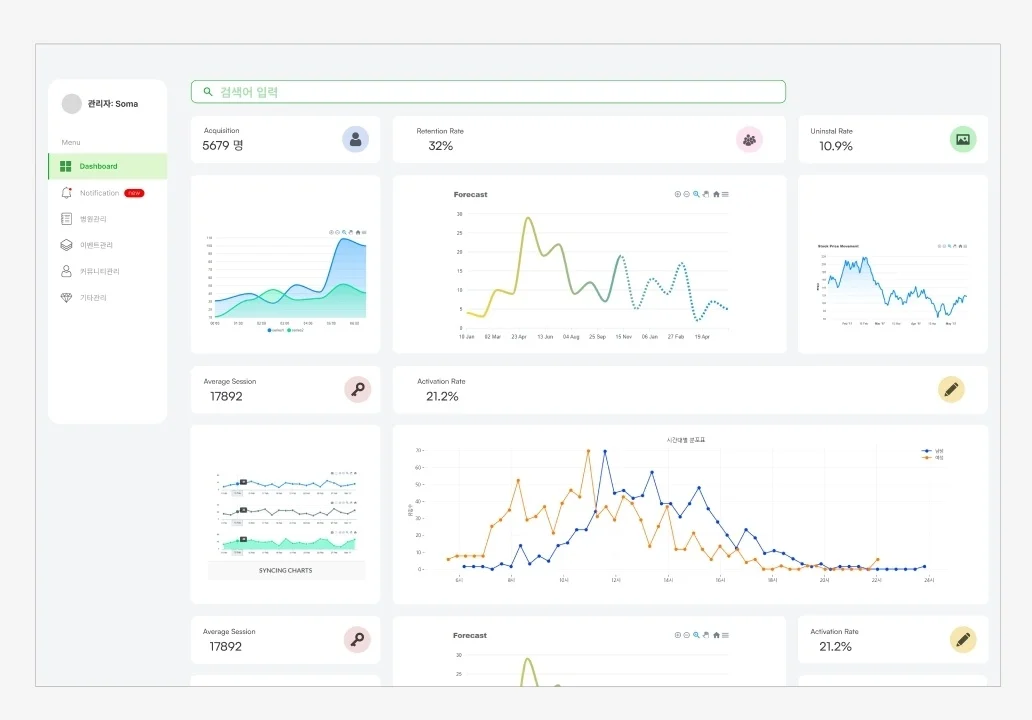Viewport: 1032px width, 720px height.
Task: Open the Dashboard menu item
Action: pyautogui.click(x=108, y=167)
